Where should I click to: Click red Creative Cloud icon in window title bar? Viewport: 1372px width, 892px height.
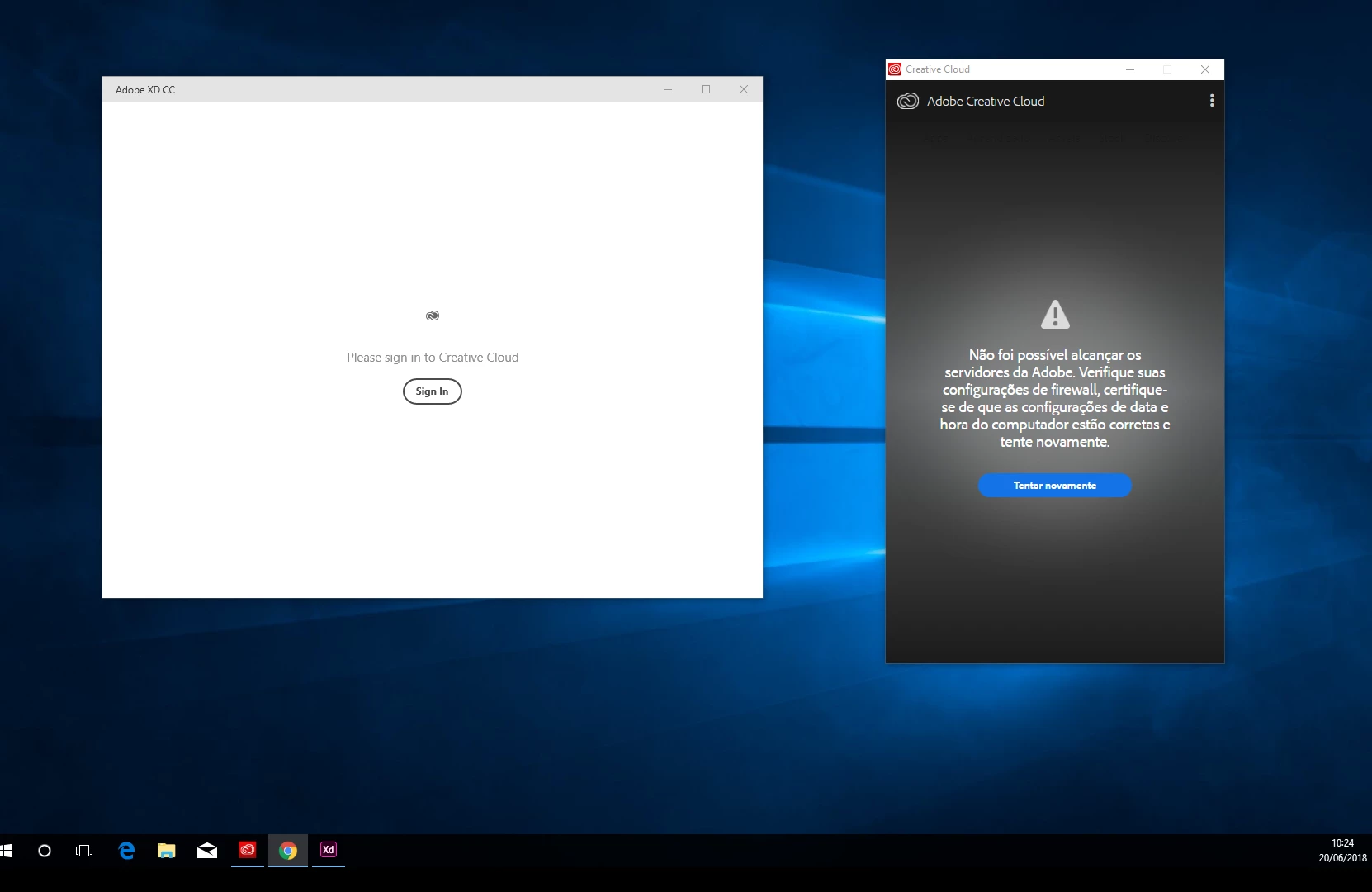point(895,69)
